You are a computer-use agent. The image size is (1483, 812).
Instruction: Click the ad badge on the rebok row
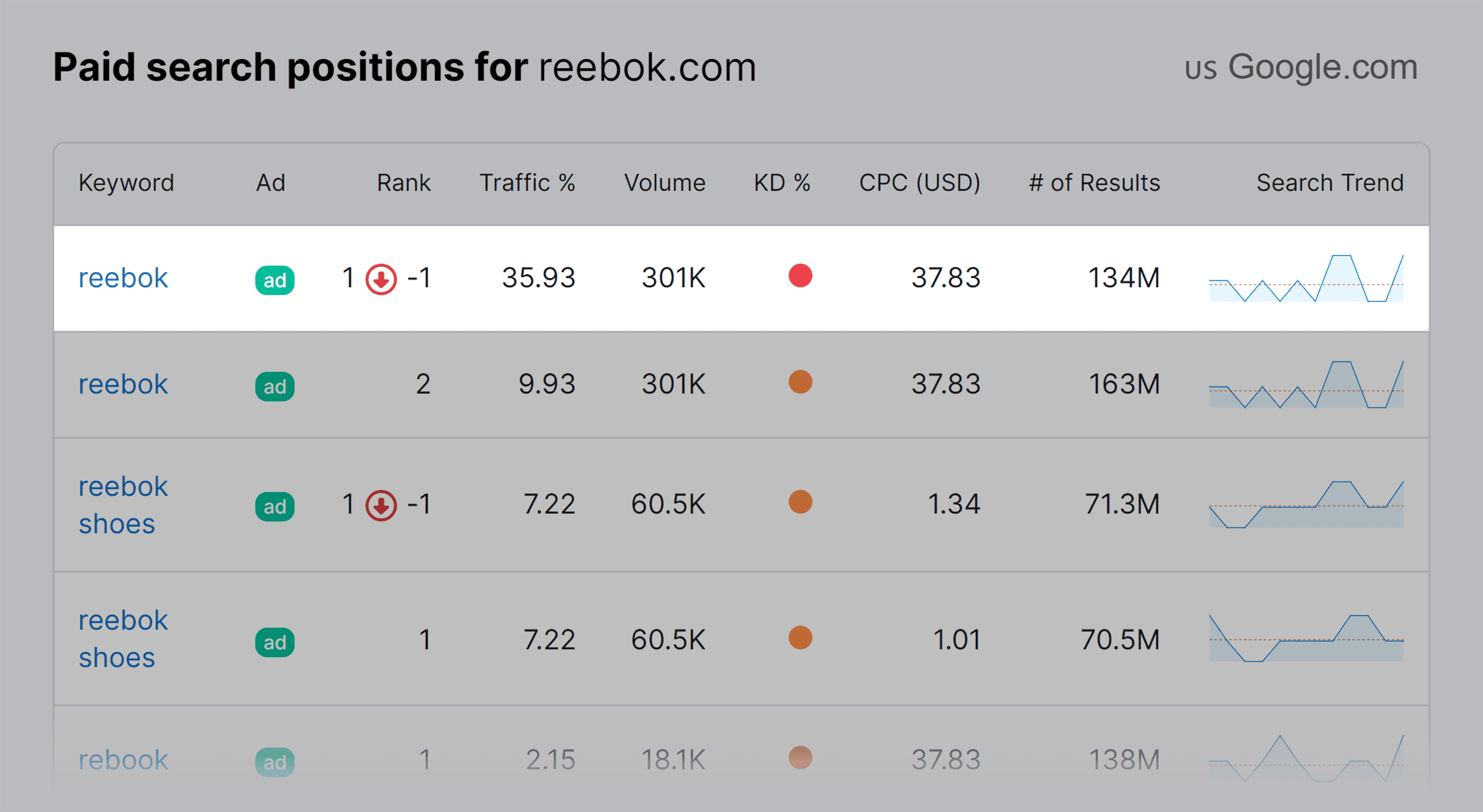(x=274, y=761)
